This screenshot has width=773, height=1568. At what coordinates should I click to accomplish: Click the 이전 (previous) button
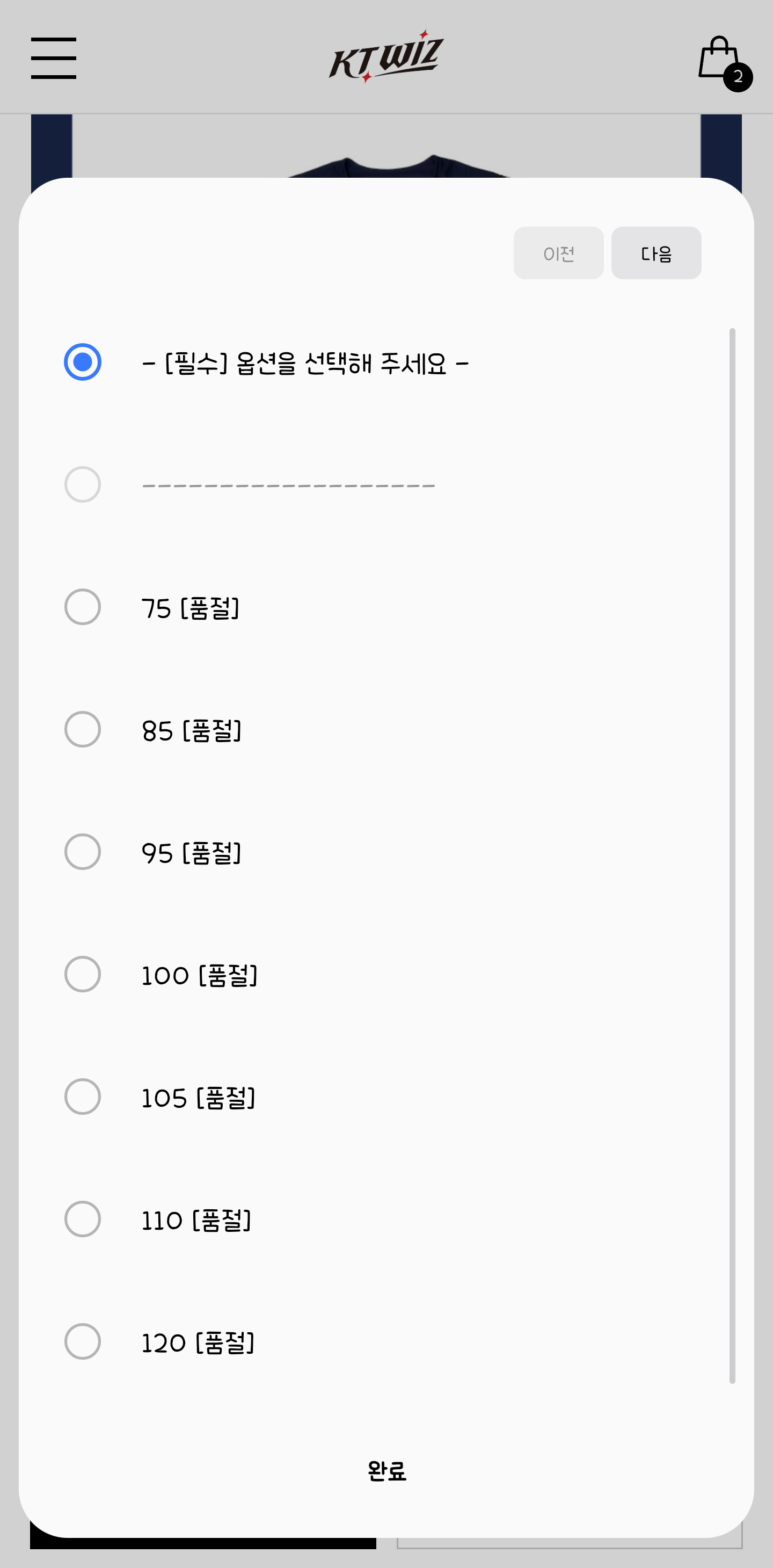pos(559,253)
